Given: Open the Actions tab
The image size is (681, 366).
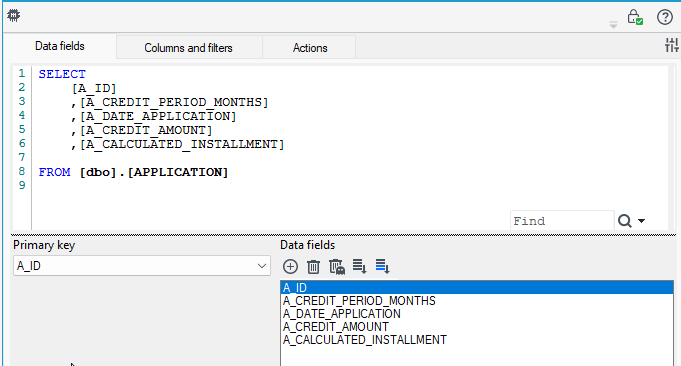Looking at the screenshot, I should coord(310,48).
